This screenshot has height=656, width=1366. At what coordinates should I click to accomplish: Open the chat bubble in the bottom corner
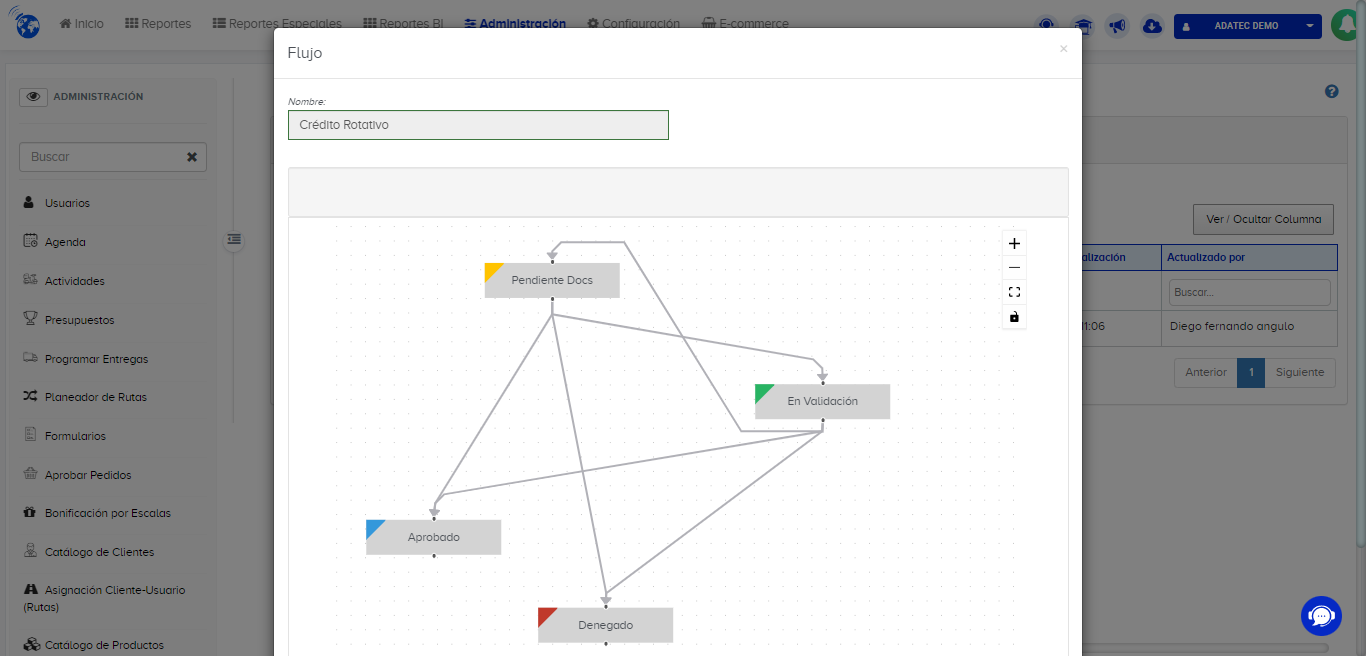[1321, 616]
